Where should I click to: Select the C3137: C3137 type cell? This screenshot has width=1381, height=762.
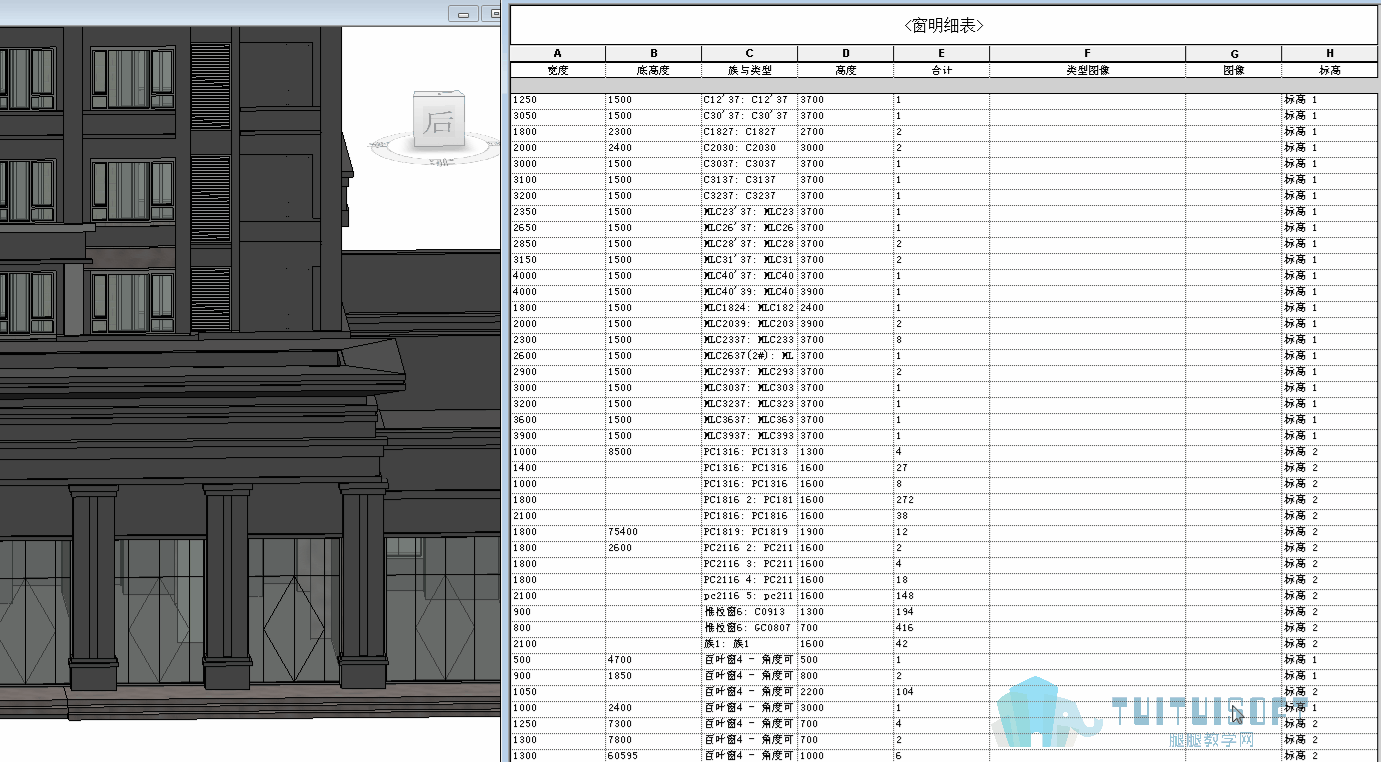click(749, 180)
